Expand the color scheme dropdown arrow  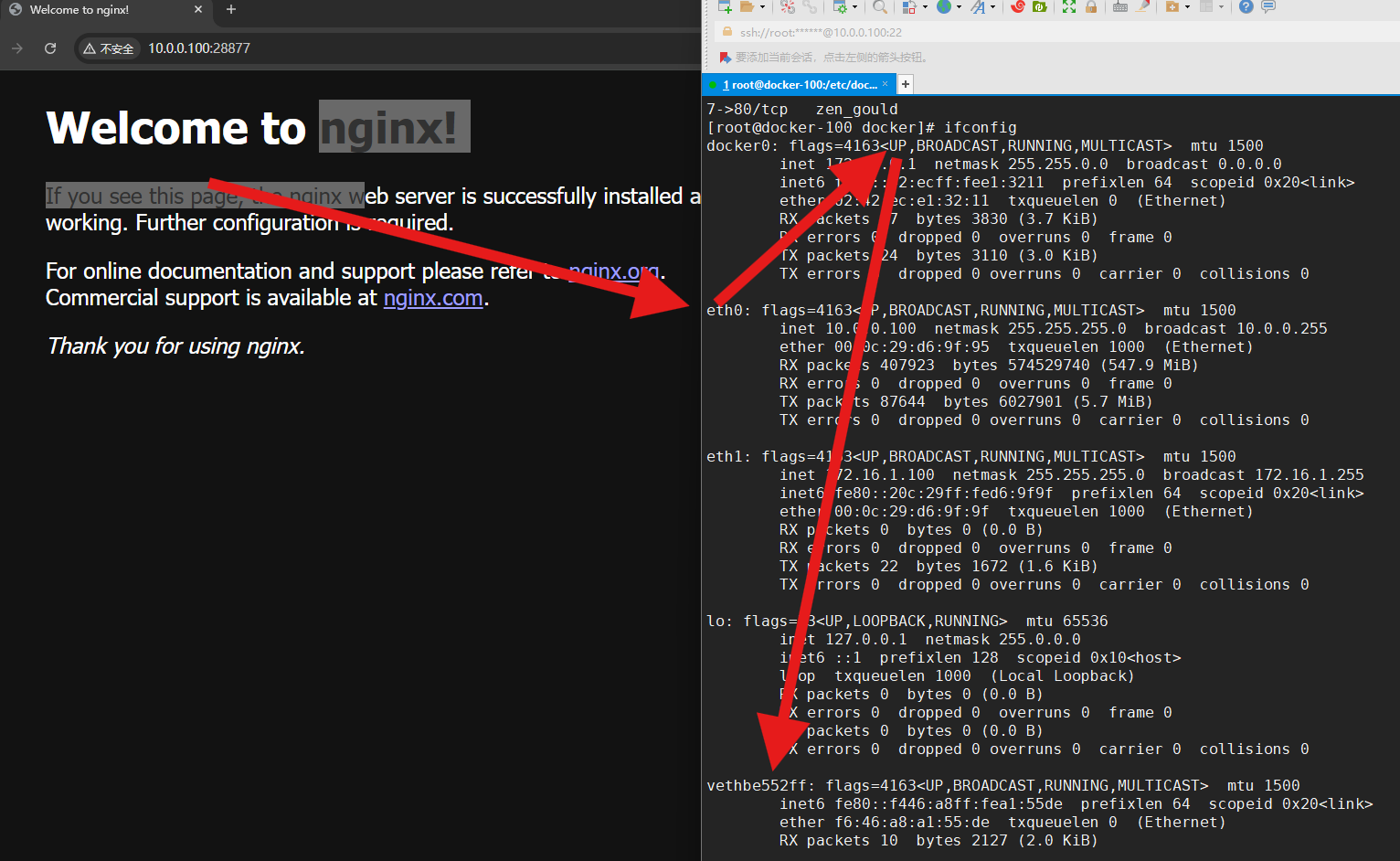(x=926, y=7)
